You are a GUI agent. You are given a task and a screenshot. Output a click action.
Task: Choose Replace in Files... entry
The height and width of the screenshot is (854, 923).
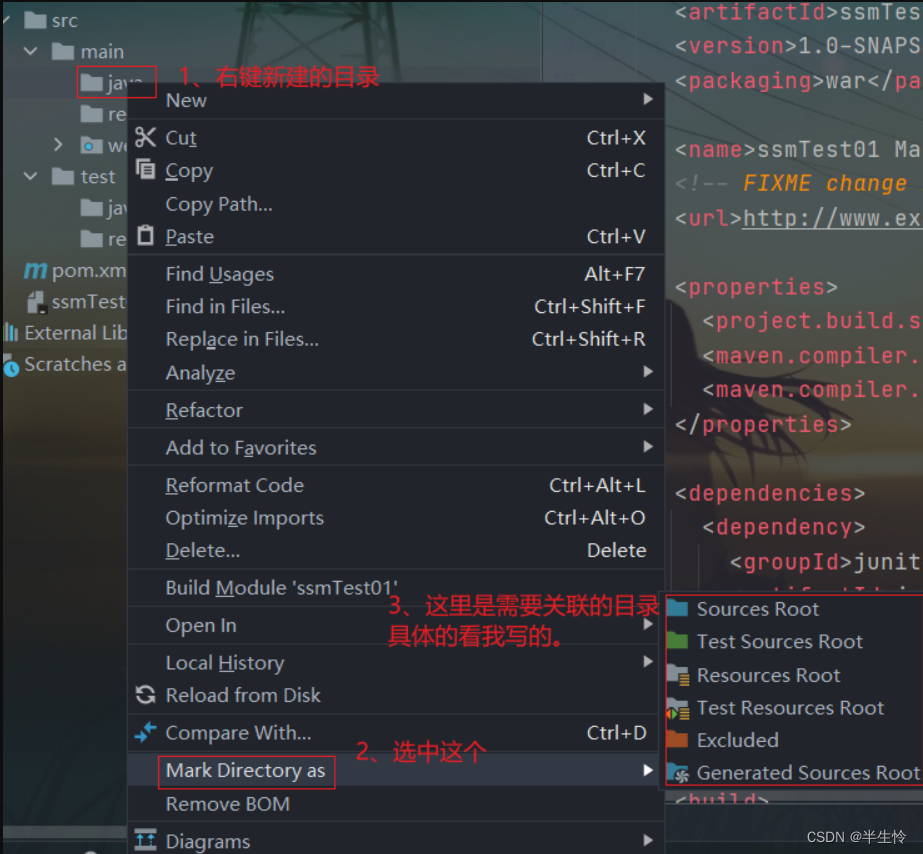click(x=396, y=339)
